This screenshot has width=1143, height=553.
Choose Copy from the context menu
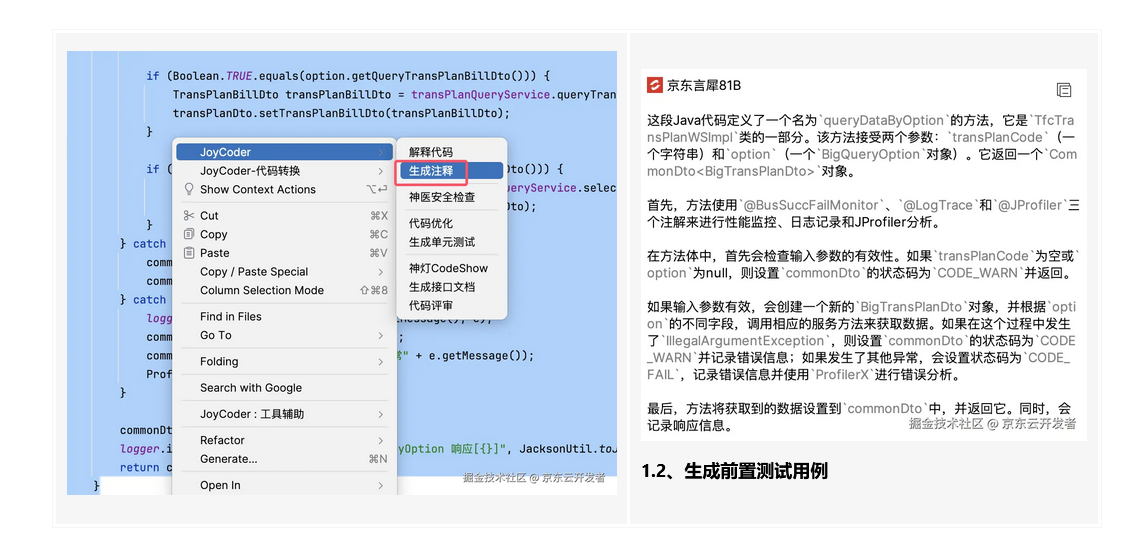coord(284,235)
